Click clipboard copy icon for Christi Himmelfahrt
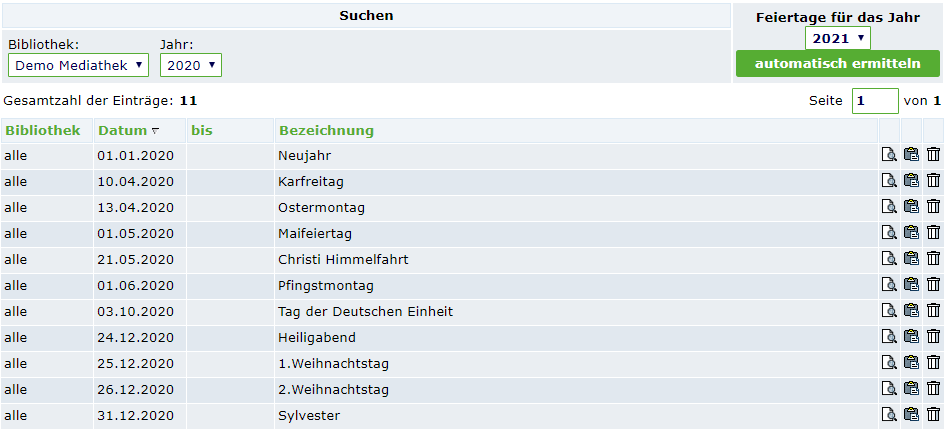This screenshot has height=432, width=948. point(911,259)
